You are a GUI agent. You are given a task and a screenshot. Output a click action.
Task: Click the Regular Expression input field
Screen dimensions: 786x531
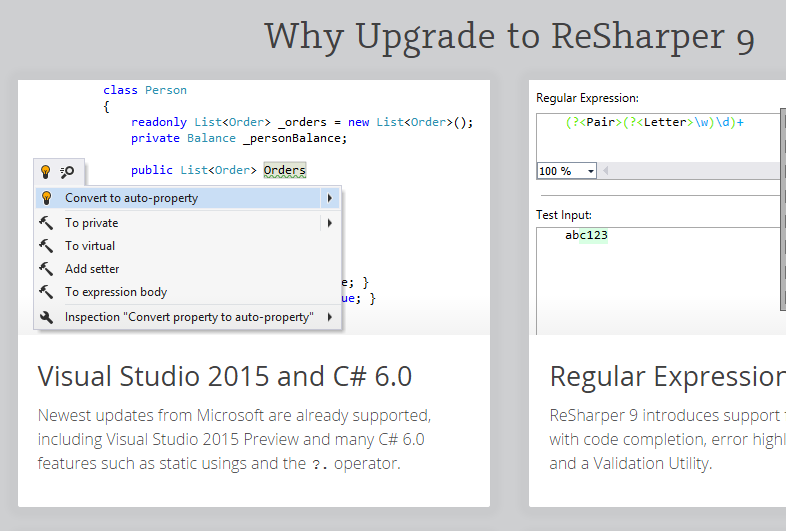(658, 137)
